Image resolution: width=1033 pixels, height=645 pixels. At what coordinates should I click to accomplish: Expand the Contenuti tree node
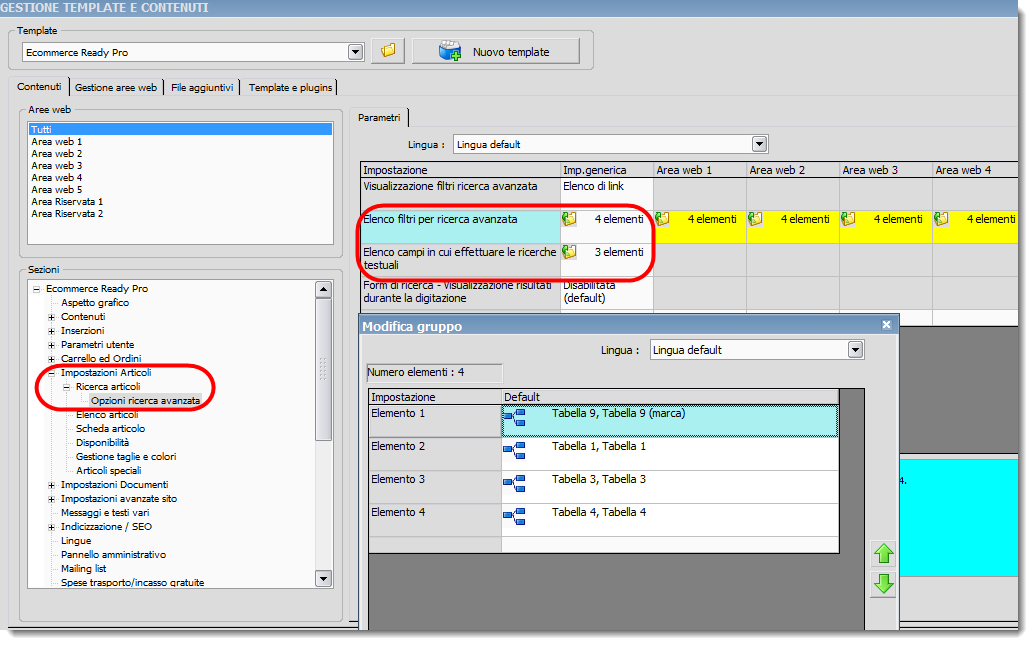[51, 317]
